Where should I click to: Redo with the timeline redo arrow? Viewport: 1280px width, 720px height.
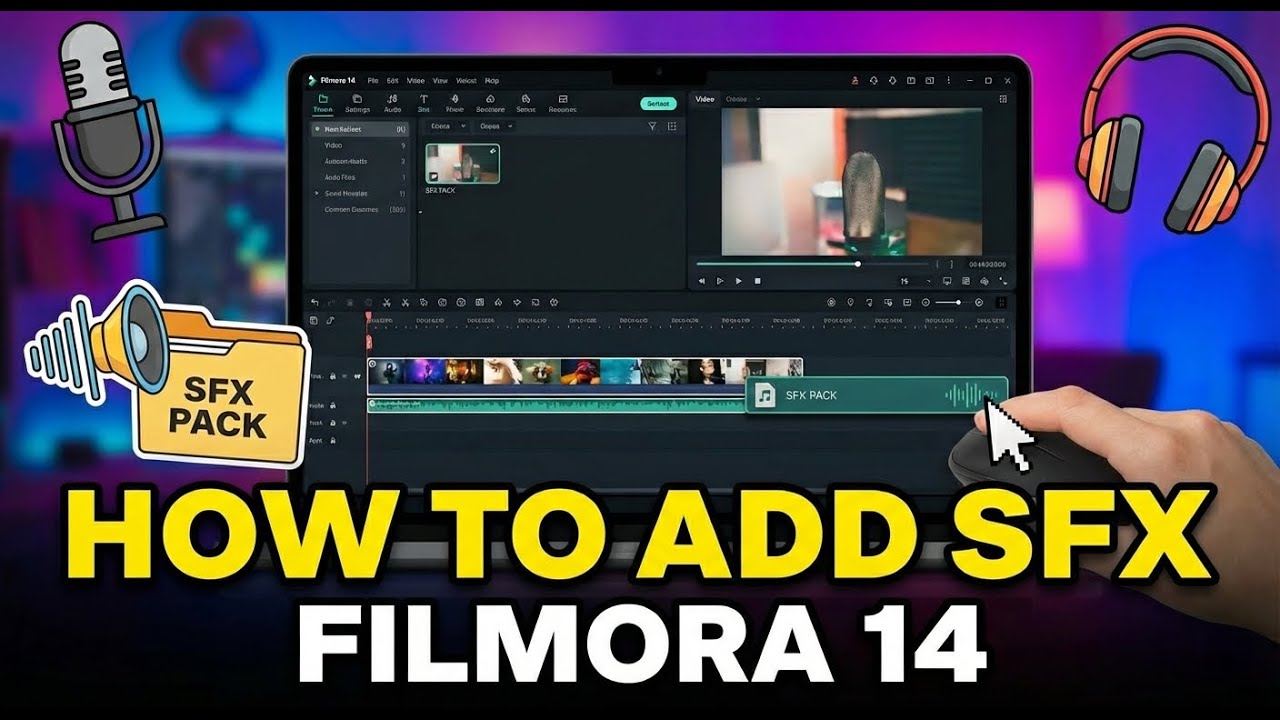coord(331,302)
